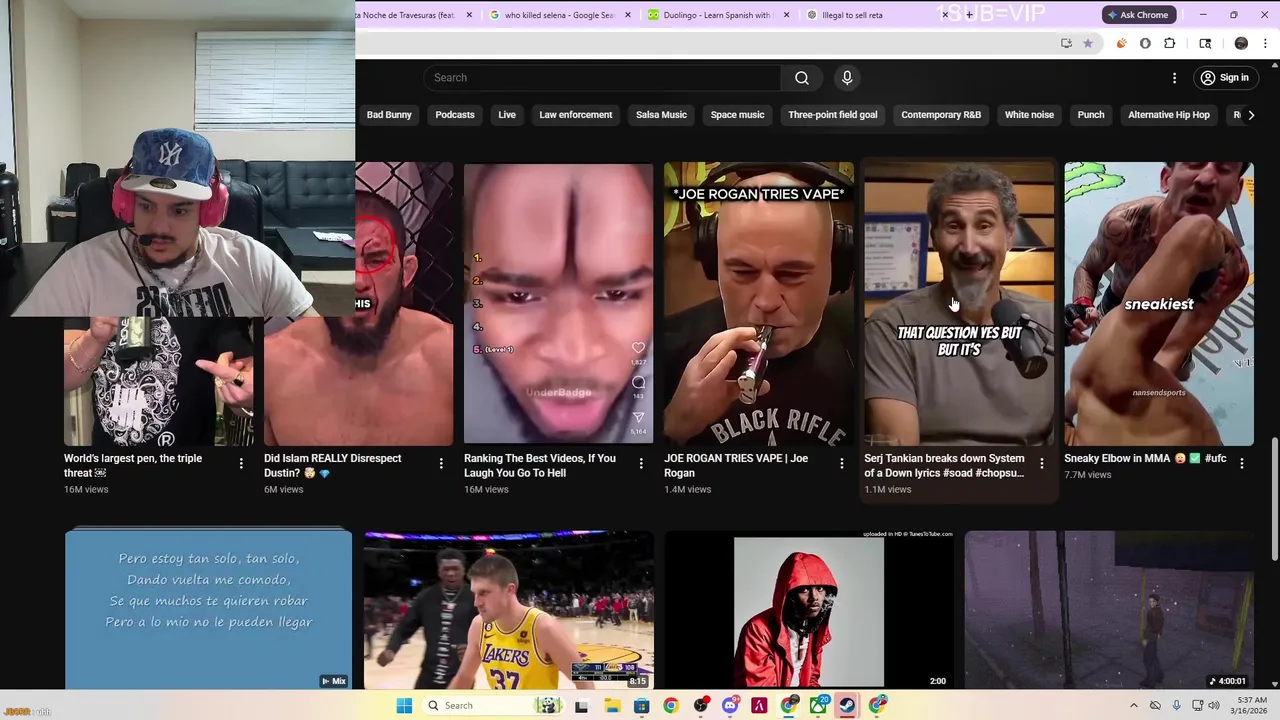
Task: Select the Three-point field goal chip
Action: click(x=833, y=115)
